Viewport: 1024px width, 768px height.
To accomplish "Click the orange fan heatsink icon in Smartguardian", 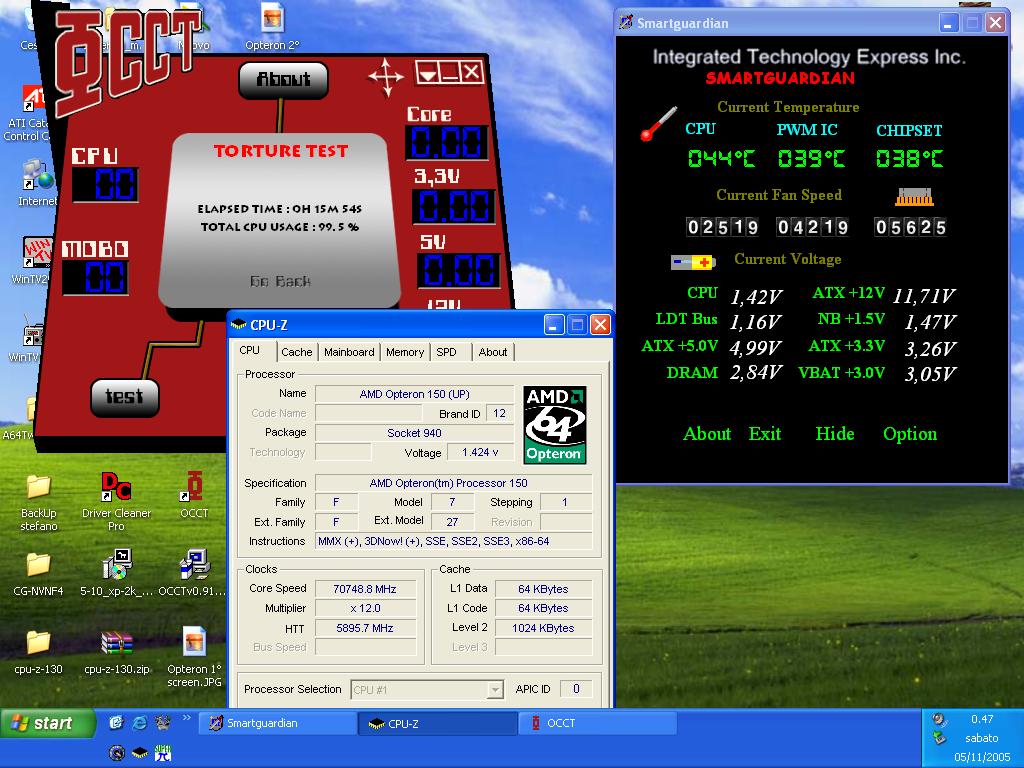I will (914, 197).
